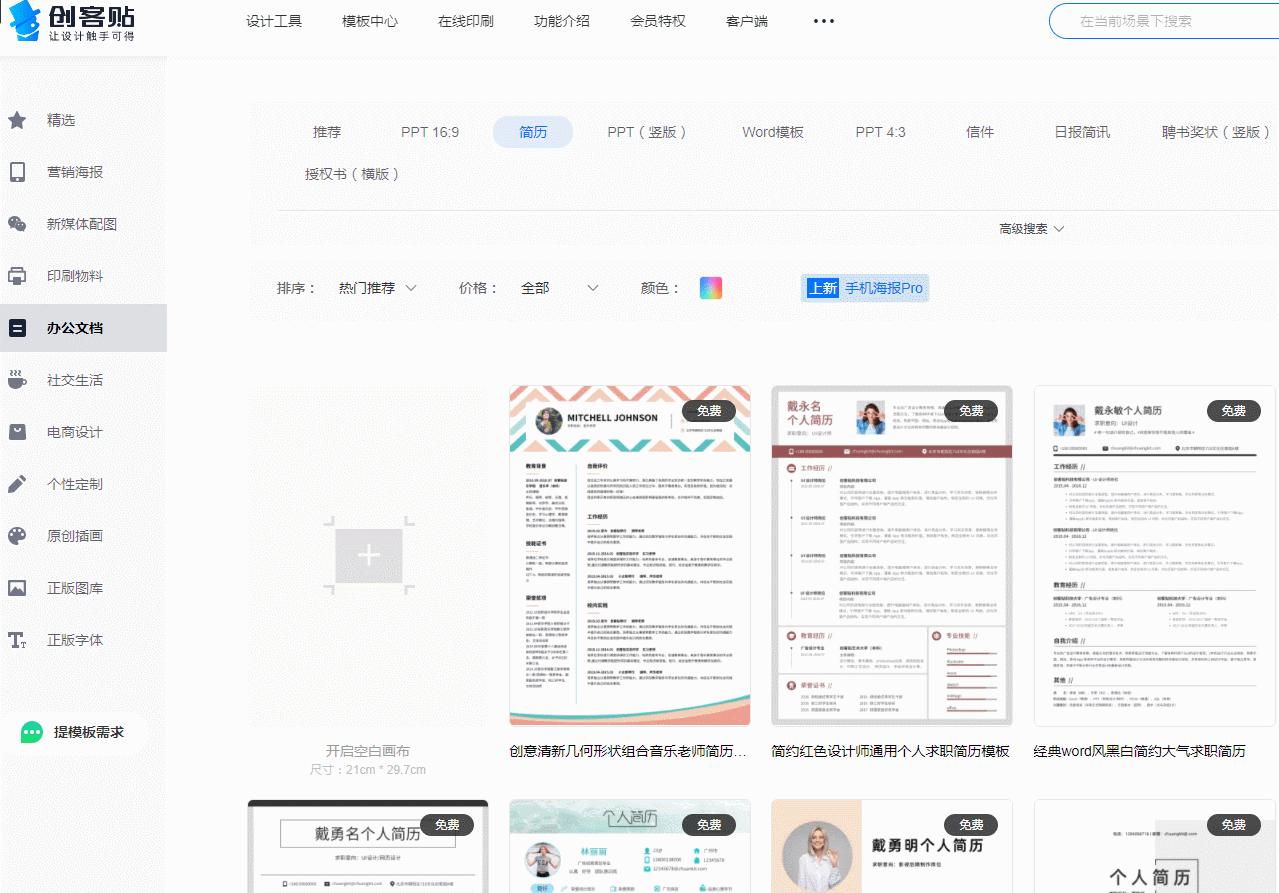Click the 个性定制 pencil icon
The height and width of the screenshot is (893, 1279).
(17, 484)
